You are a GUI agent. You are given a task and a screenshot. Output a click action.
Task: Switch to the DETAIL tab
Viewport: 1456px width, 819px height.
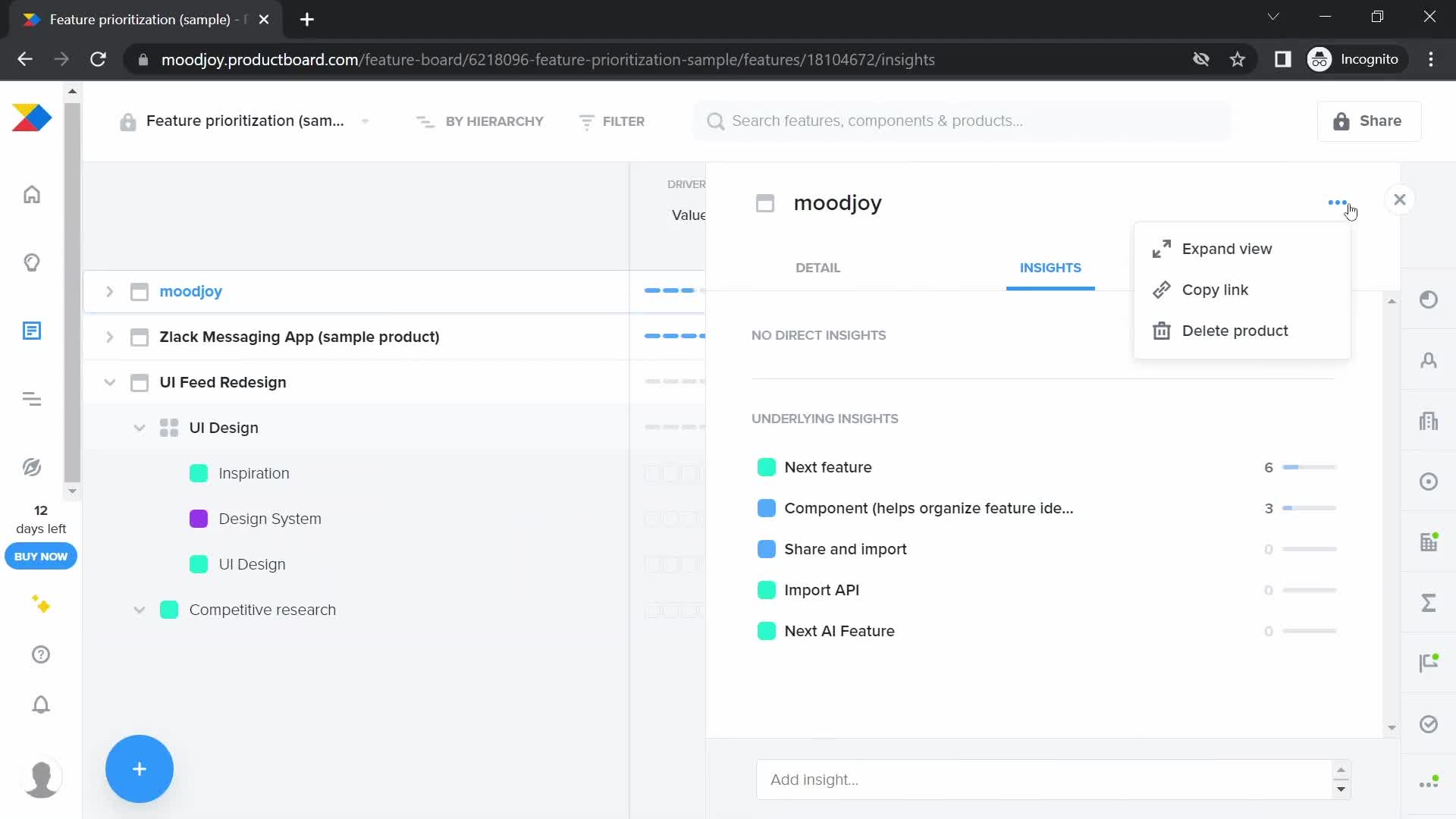click(817, 268)
